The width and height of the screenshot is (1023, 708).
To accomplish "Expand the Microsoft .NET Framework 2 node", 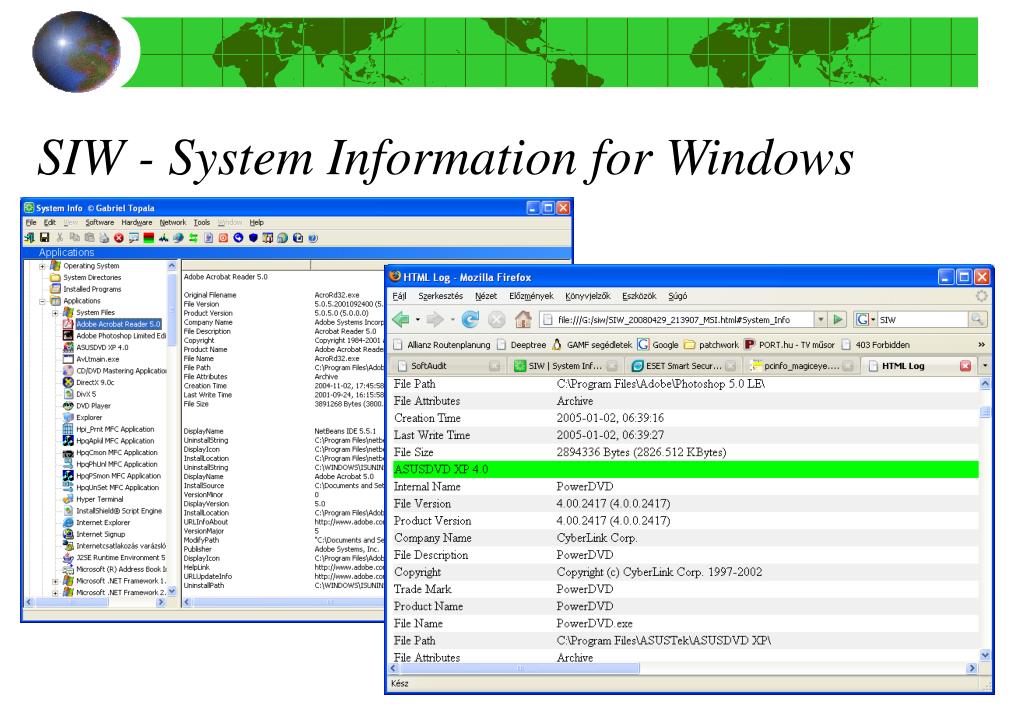I will (x=55, y=593).
